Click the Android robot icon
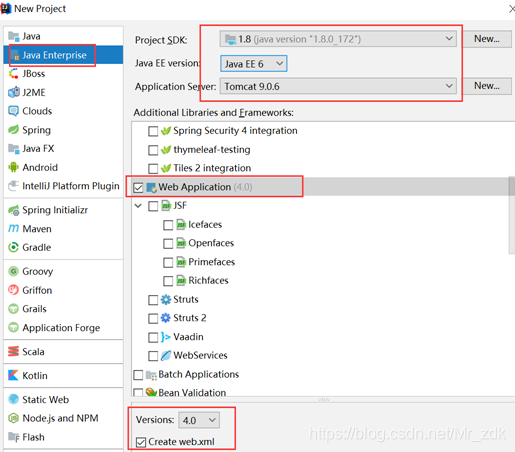Image resolution: width=515 pixels, height=452 pixels. pyautogui.click(x=14, y=167)
